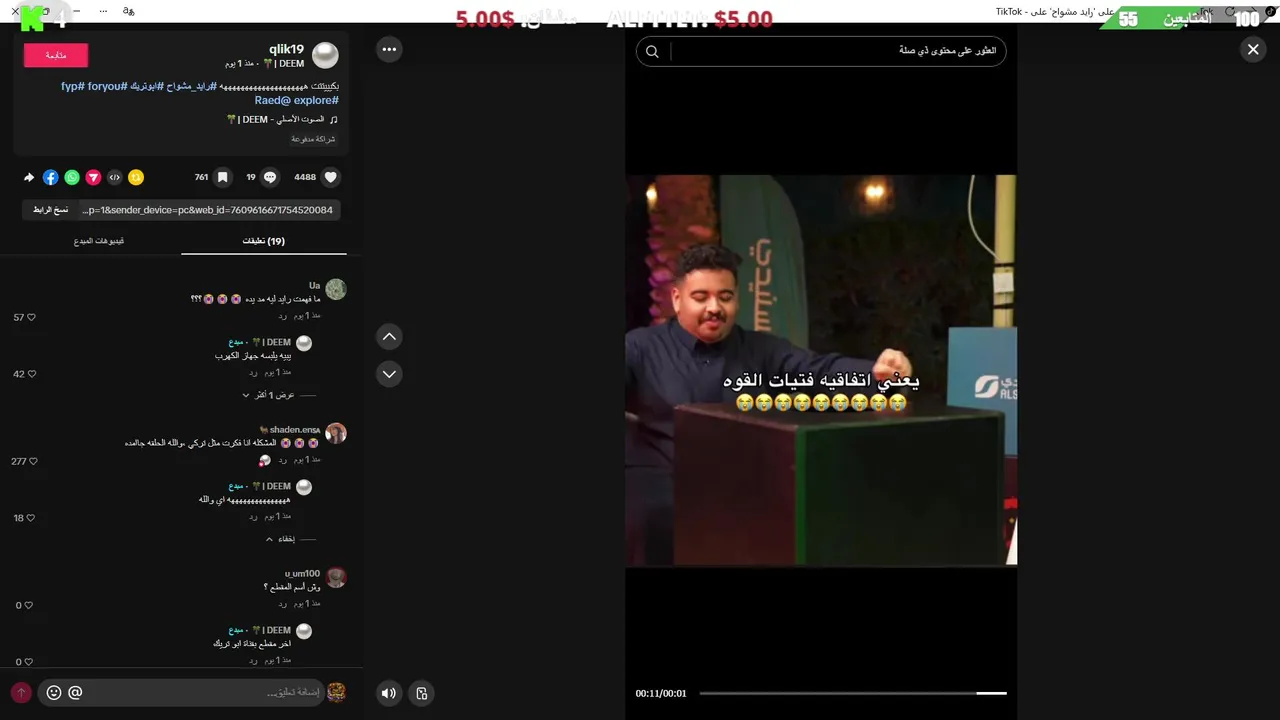The image size is (1280, 720).
Task: Bookmark the video showing 761 saves
Action: pos(223,177)
